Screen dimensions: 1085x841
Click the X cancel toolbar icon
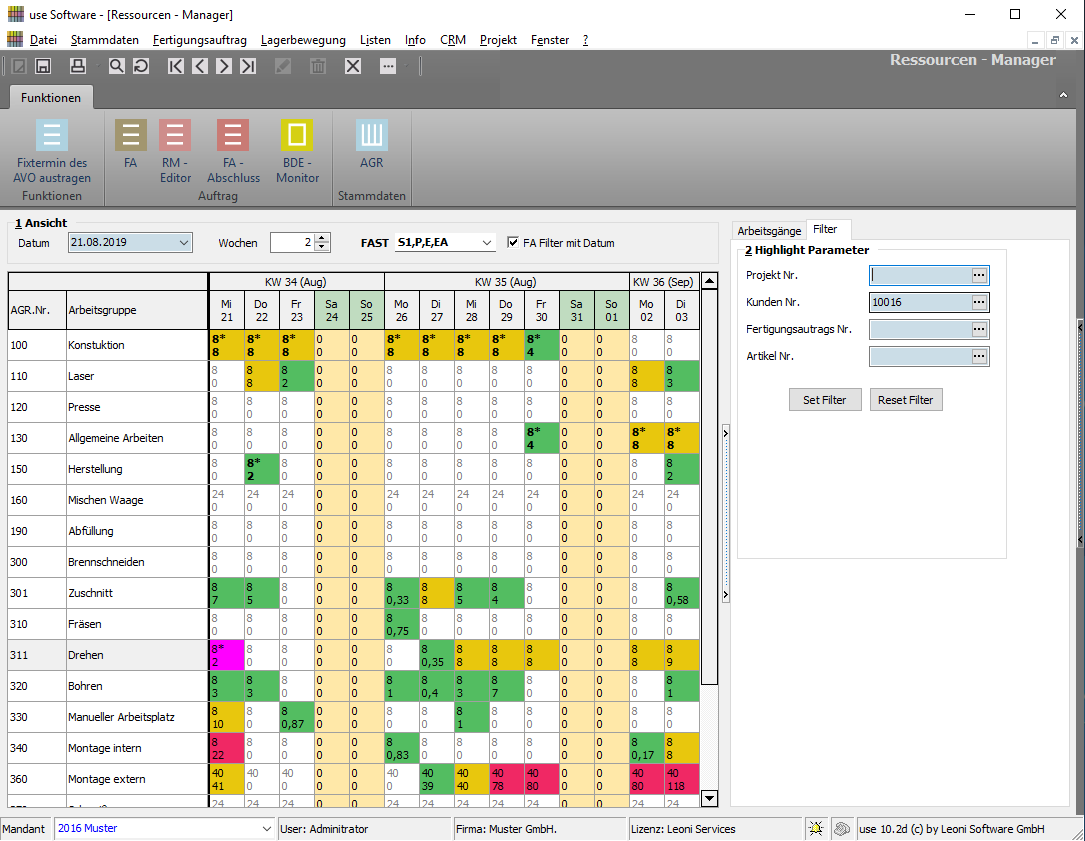click(x=353, y=66)
